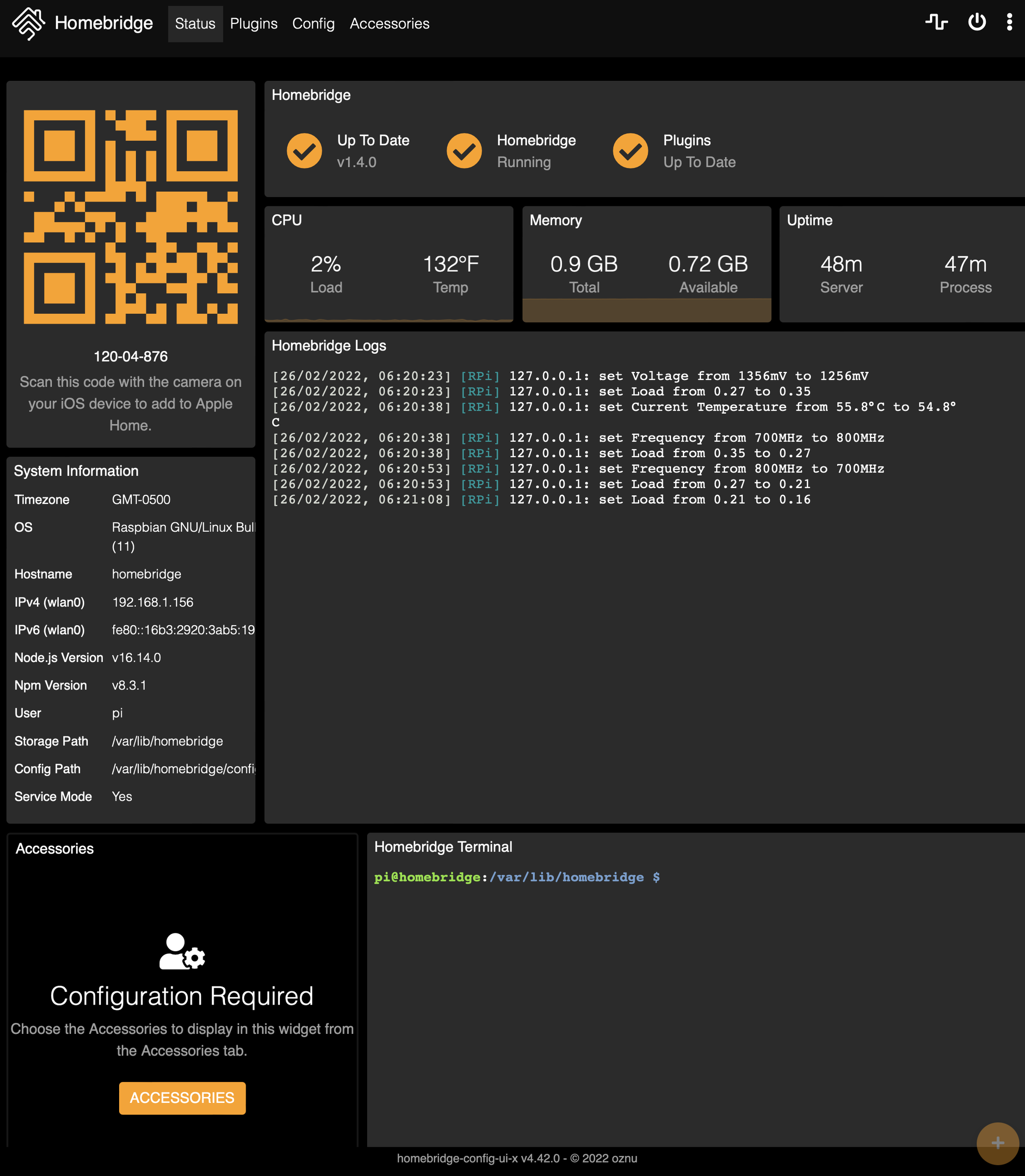This screenshot has width=1025, height=1176.
Task: Open the restart activity pulse icon
Action: click(936, 23)
